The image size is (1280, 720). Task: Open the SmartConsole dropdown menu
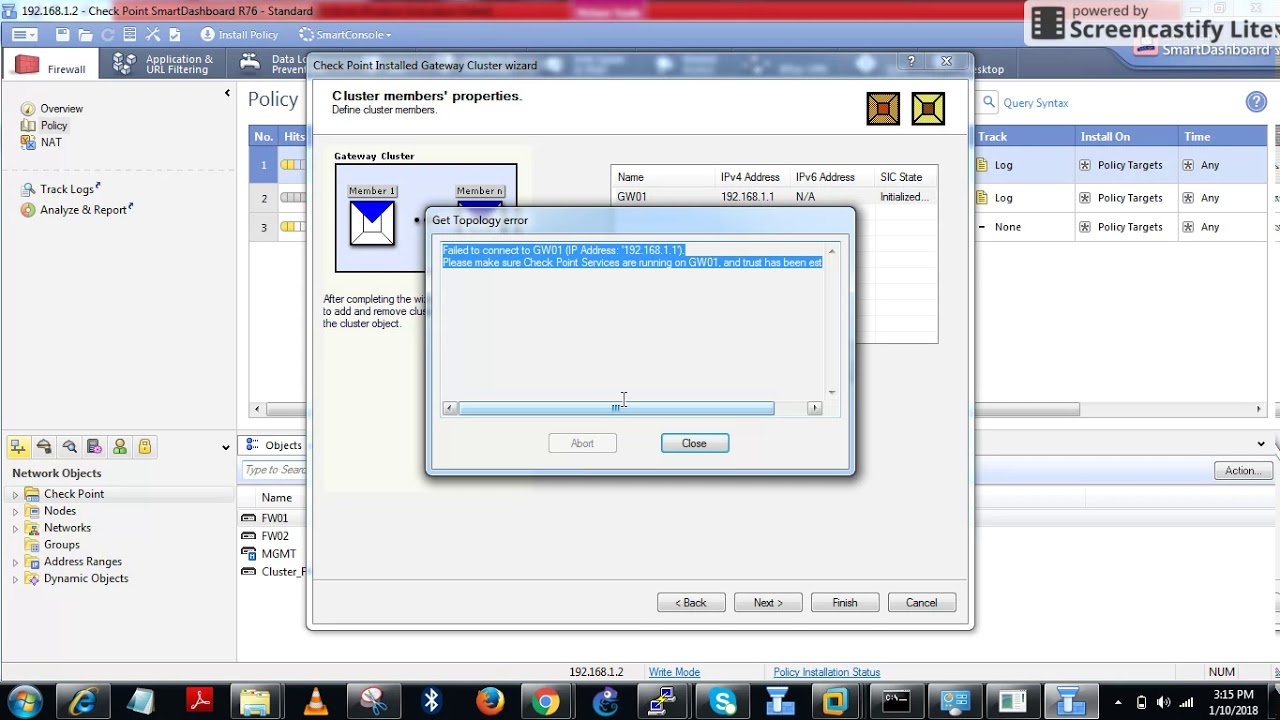coord(345,35)
